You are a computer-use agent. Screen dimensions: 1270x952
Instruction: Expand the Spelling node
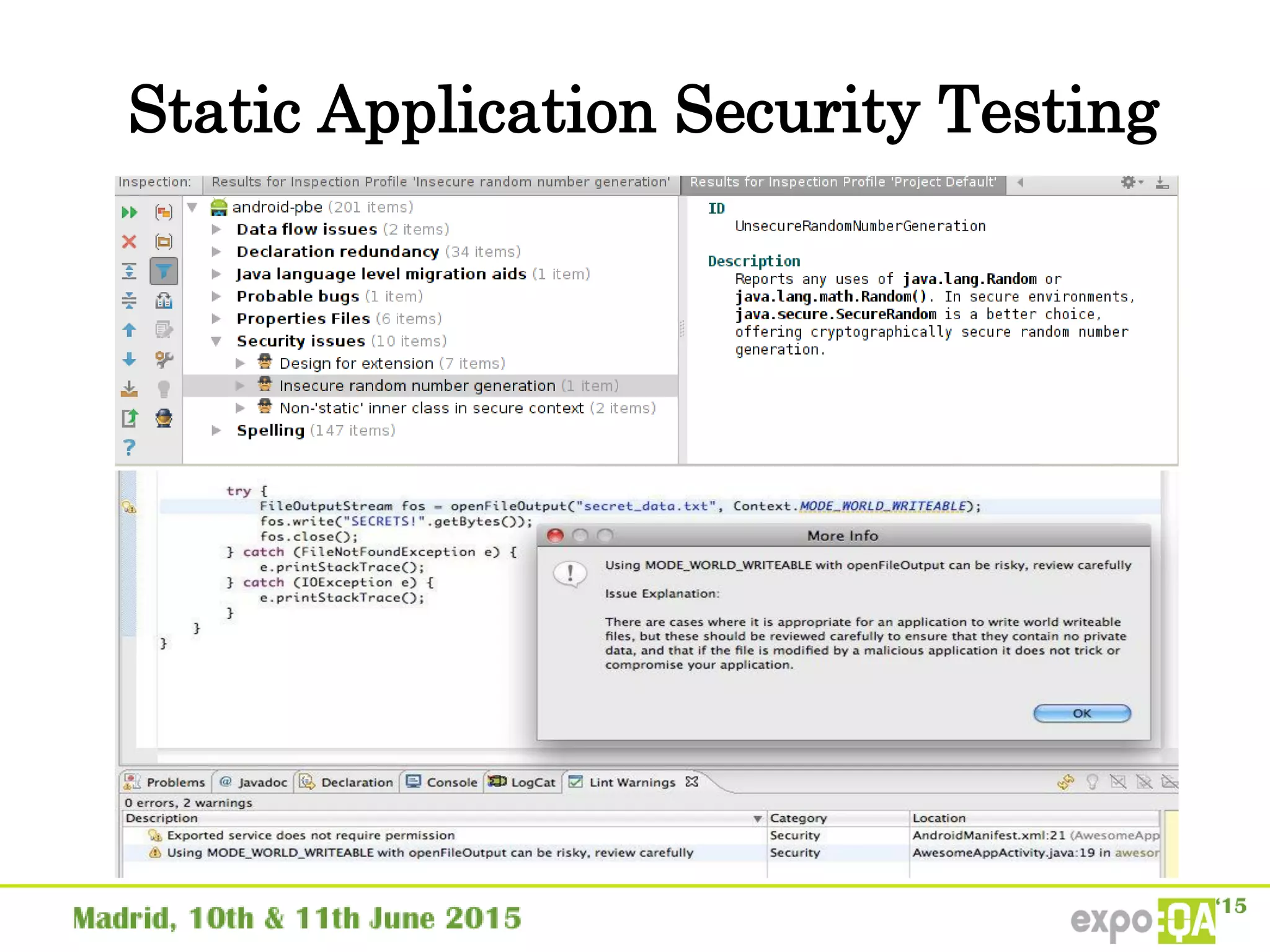(x=216, y=430)
